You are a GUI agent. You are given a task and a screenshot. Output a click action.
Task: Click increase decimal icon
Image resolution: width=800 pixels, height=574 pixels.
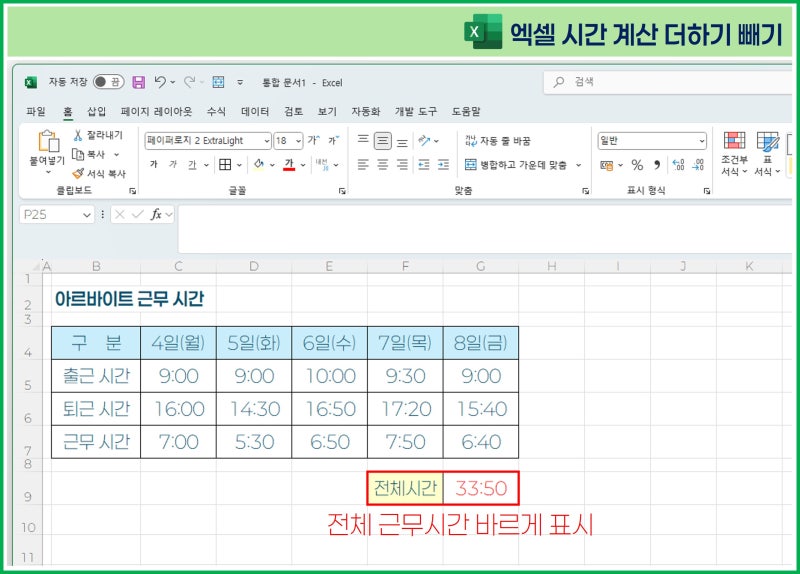(x=678, y=165)
